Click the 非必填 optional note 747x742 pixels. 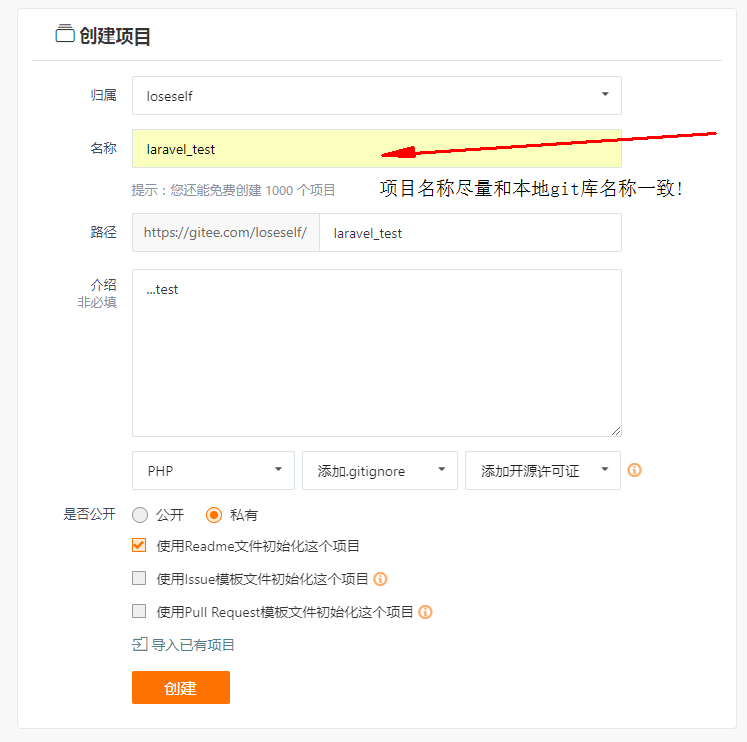point(97,302)
